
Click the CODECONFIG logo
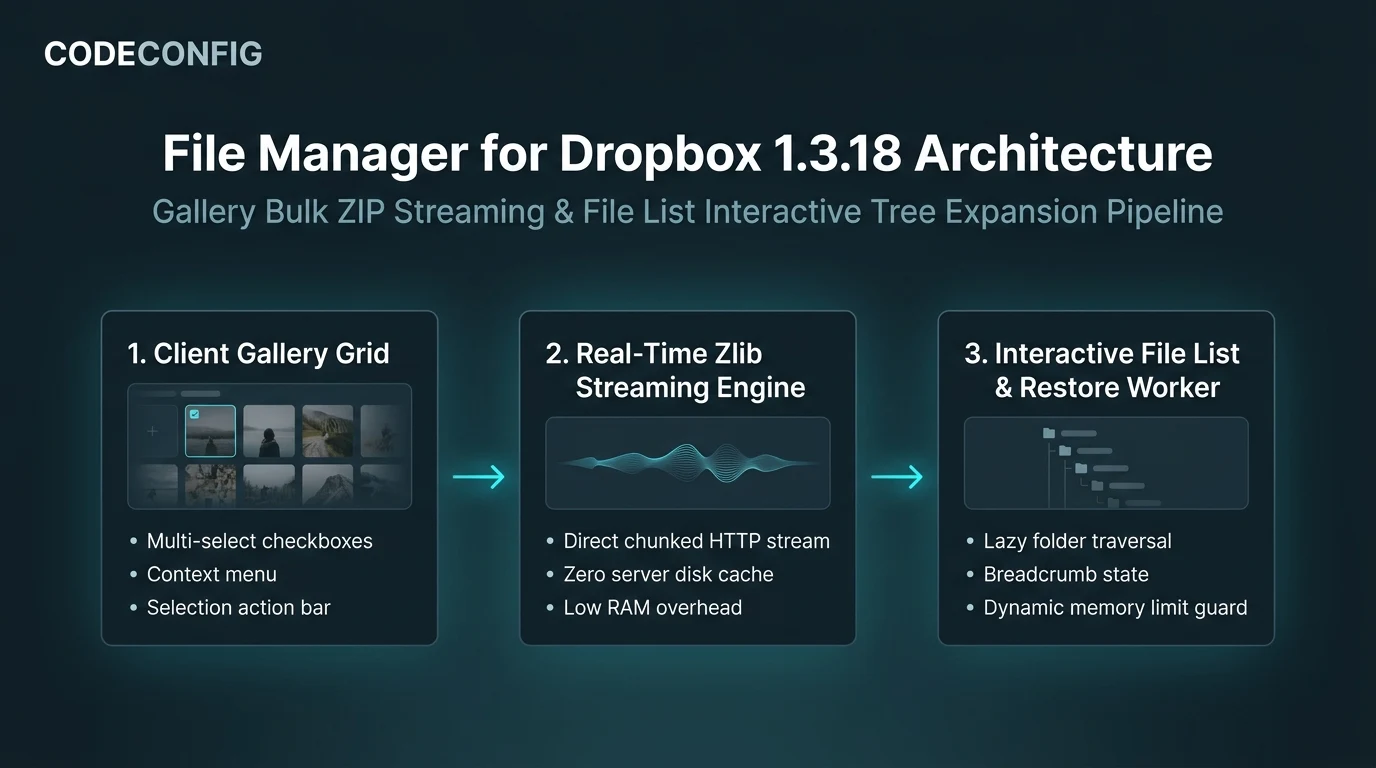click(153, 54)
